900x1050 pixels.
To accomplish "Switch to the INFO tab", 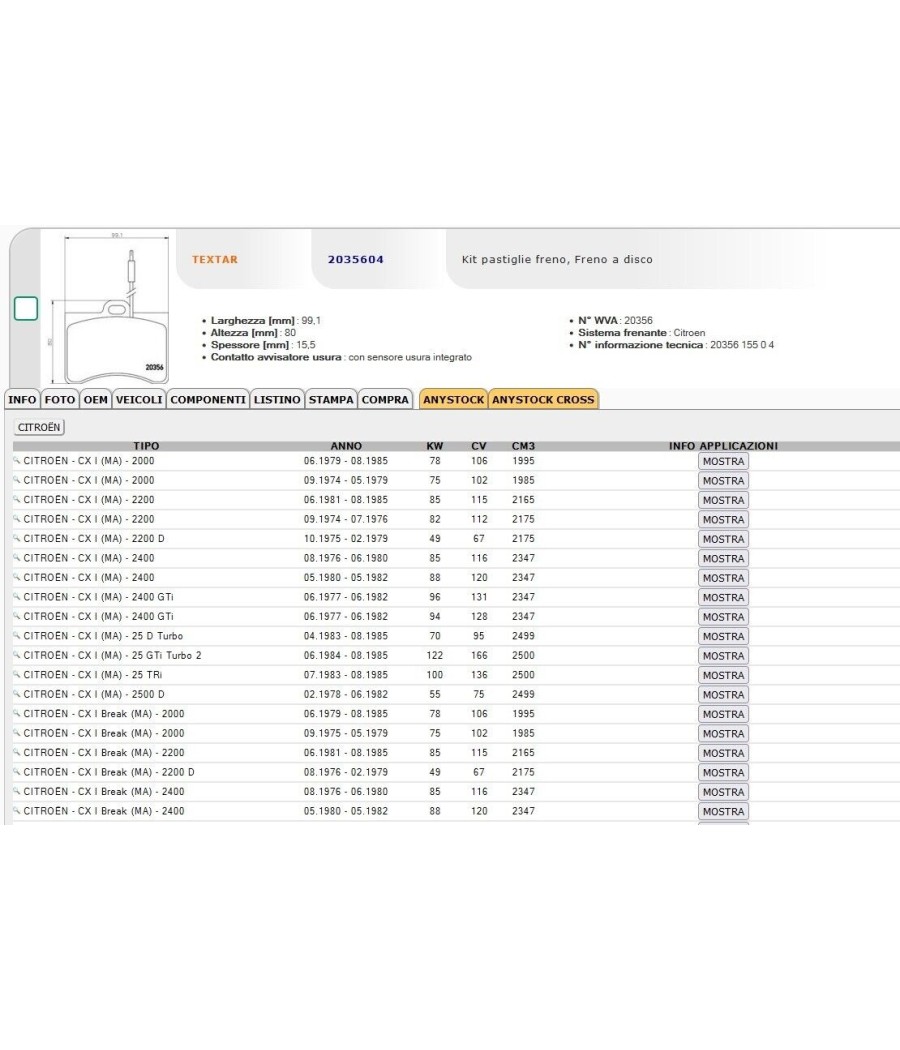I will (x=22, y=399).
